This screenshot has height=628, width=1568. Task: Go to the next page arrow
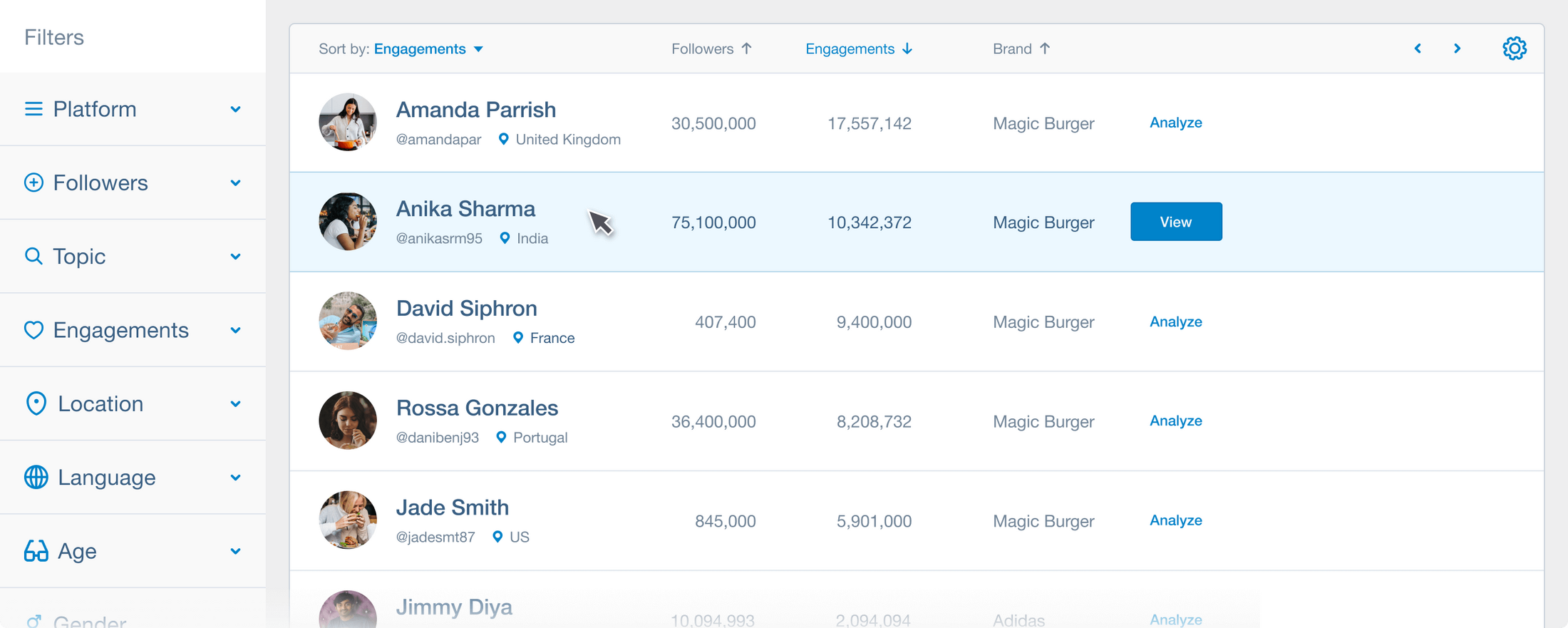(1457, 48)
